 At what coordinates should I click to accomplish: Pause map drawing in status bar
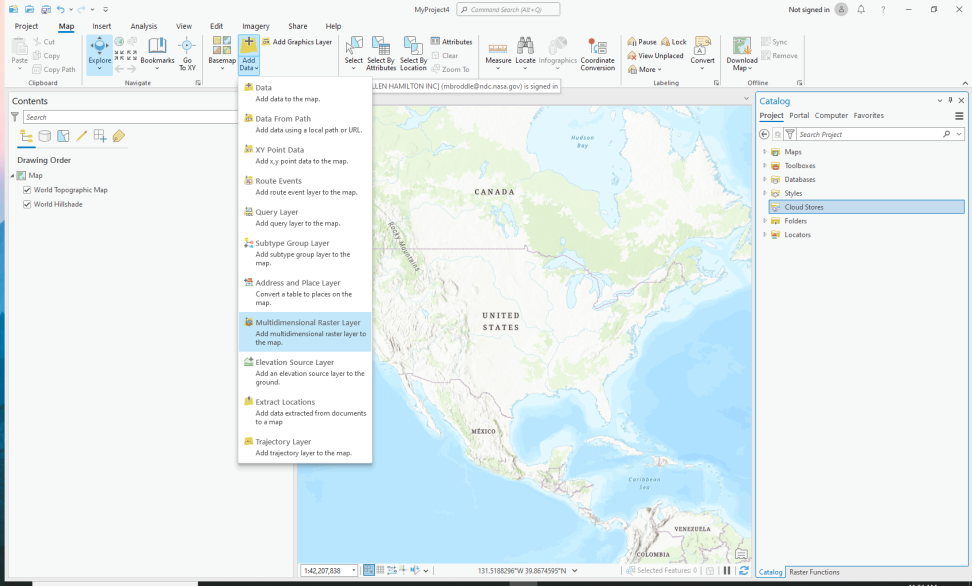(727, 570)
